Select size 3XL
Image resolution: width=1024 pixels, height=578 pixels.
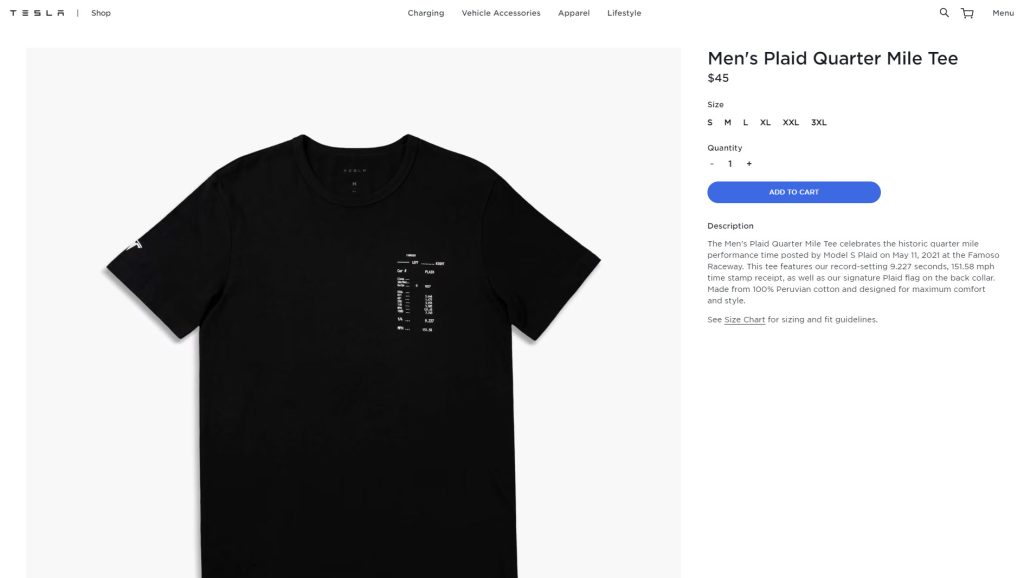[x=817, y=121]
